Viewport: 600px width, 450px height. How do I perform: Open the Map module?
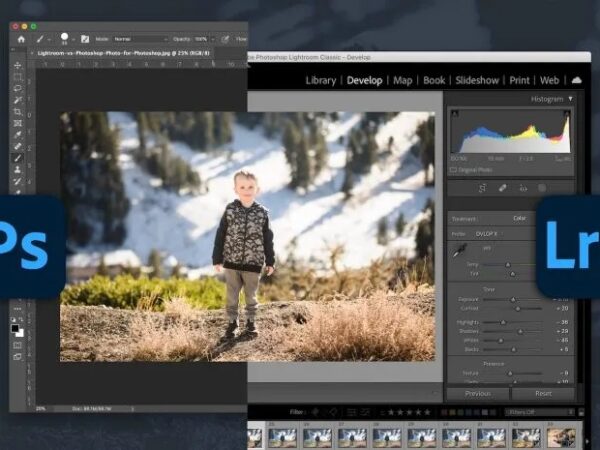coord(403,80)
